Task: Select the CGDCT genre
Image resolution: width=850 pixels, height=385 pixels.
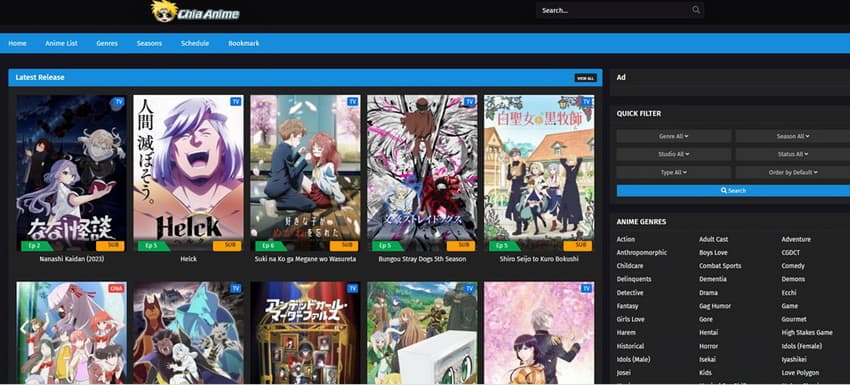Action: (x=790, y=253)
